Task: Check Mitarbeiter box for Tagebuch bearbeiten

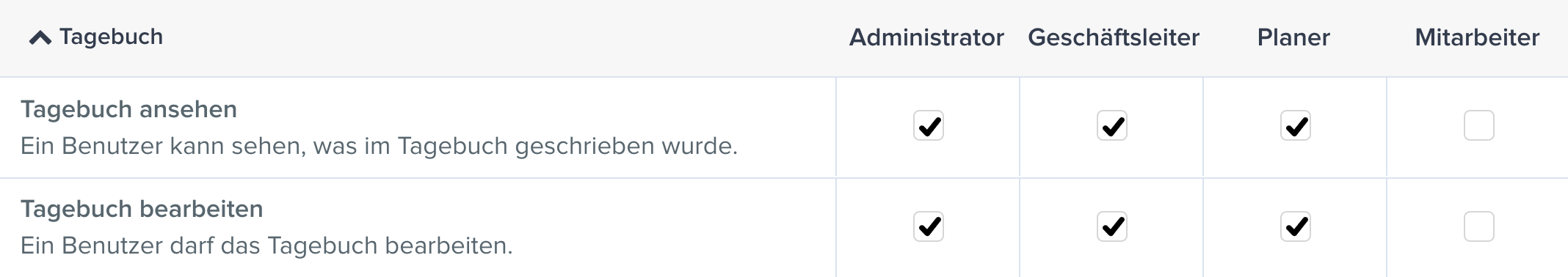Action: pyautogui.click(x=1478, y=226)
